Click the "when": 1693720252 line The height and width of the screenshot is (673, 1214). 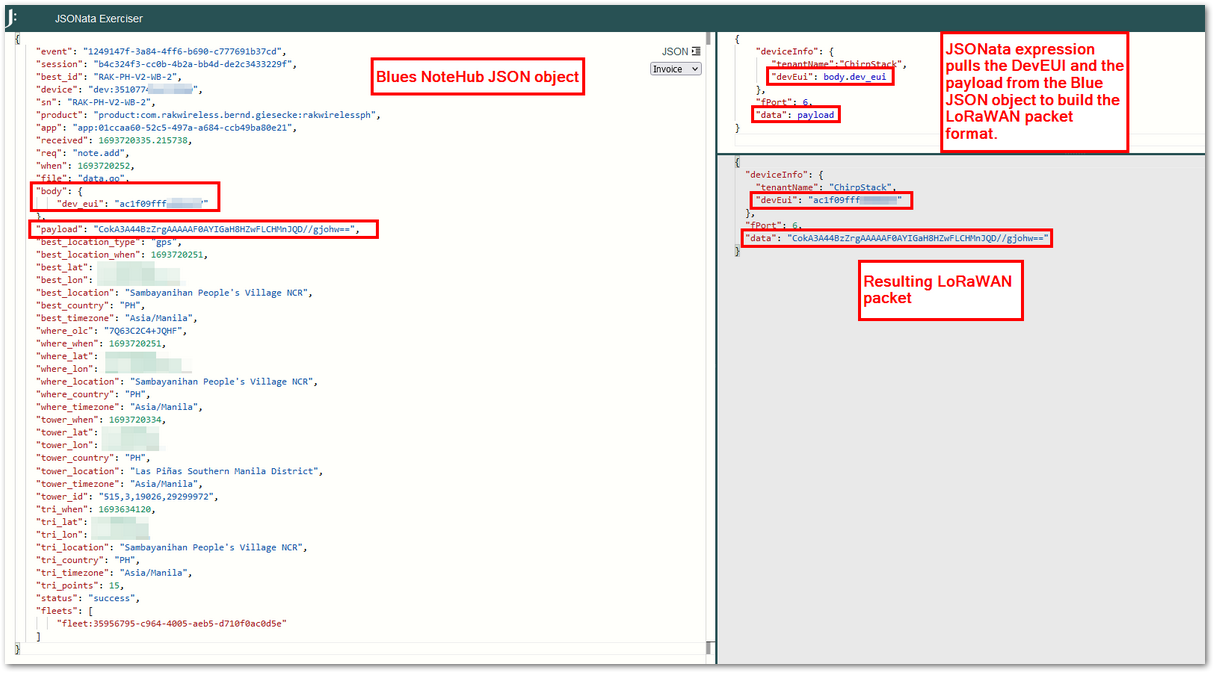(x=84, y=165)
